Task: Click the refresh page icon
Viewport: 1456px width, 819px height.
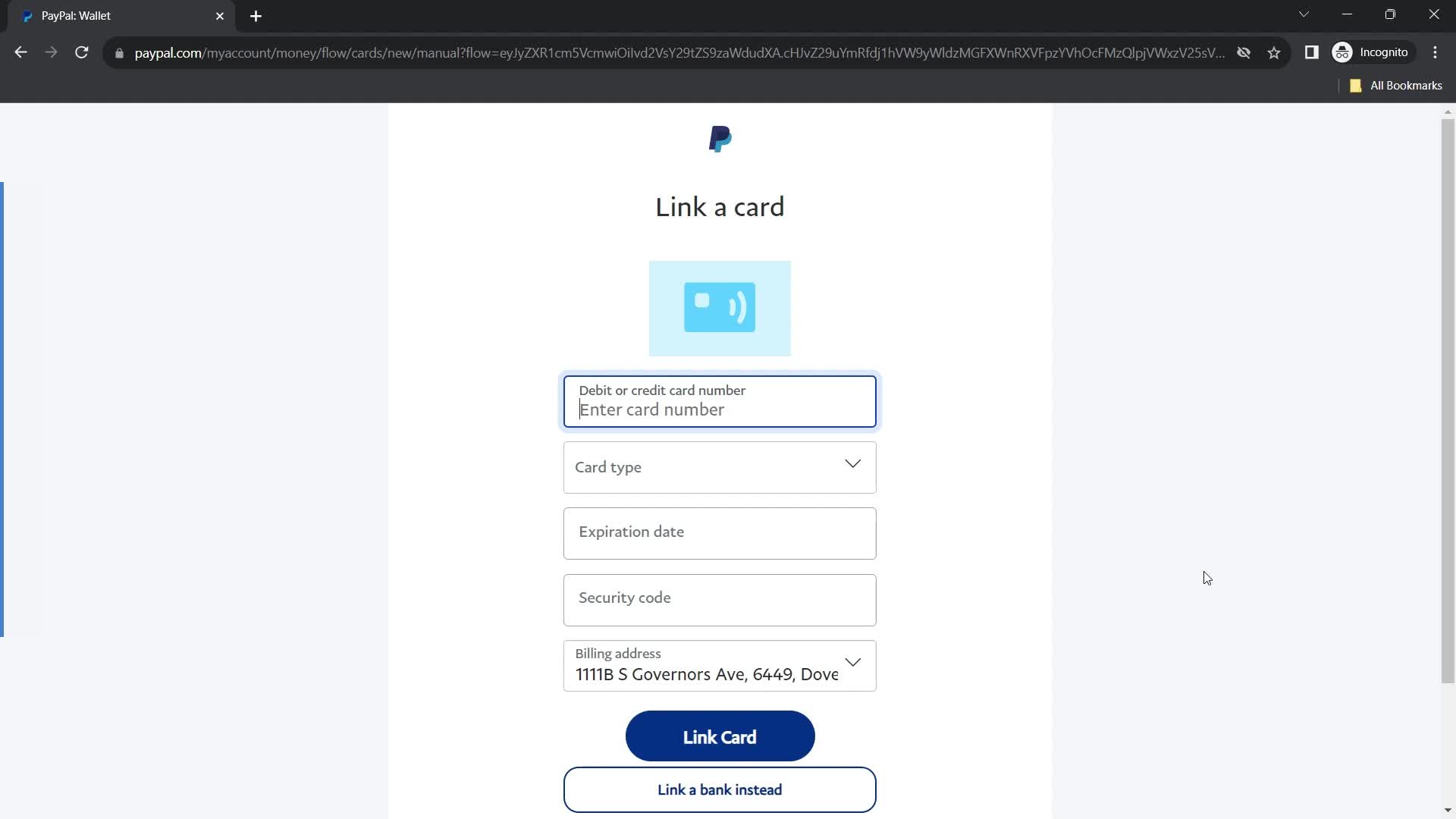Action: [82, 52]
